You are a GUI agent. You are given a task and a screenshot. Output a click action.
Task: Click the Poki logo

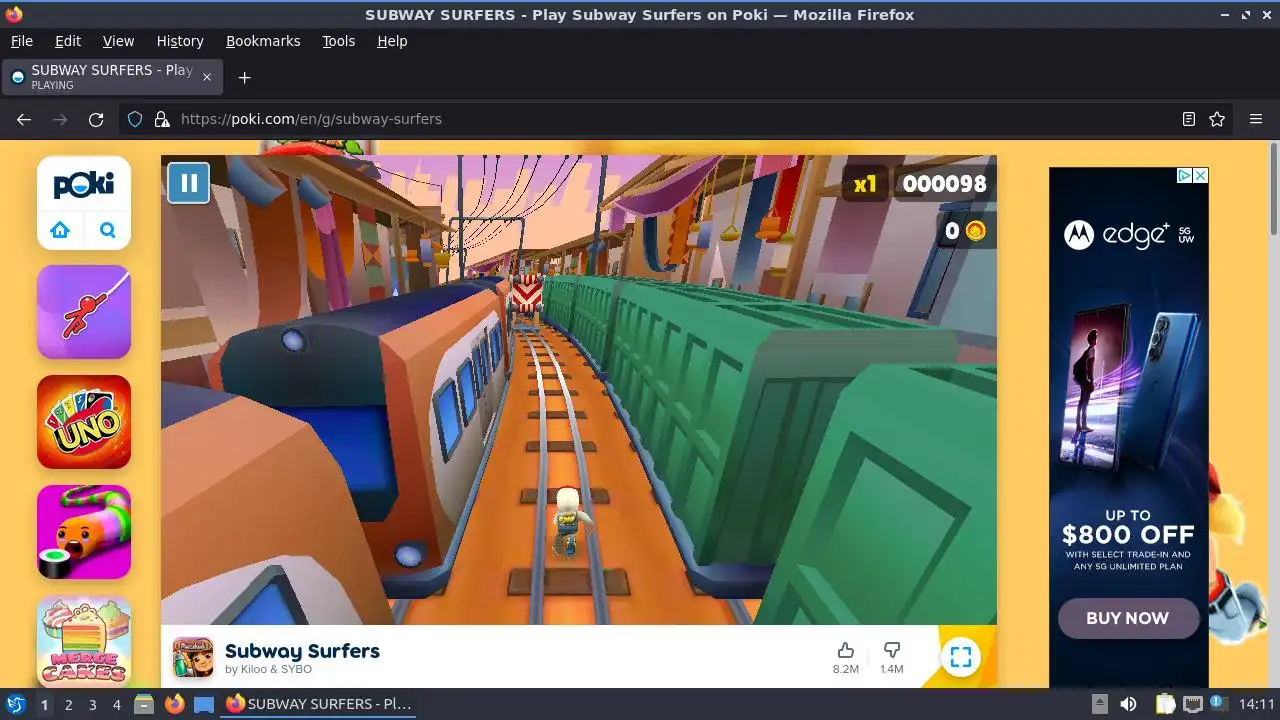84,184
